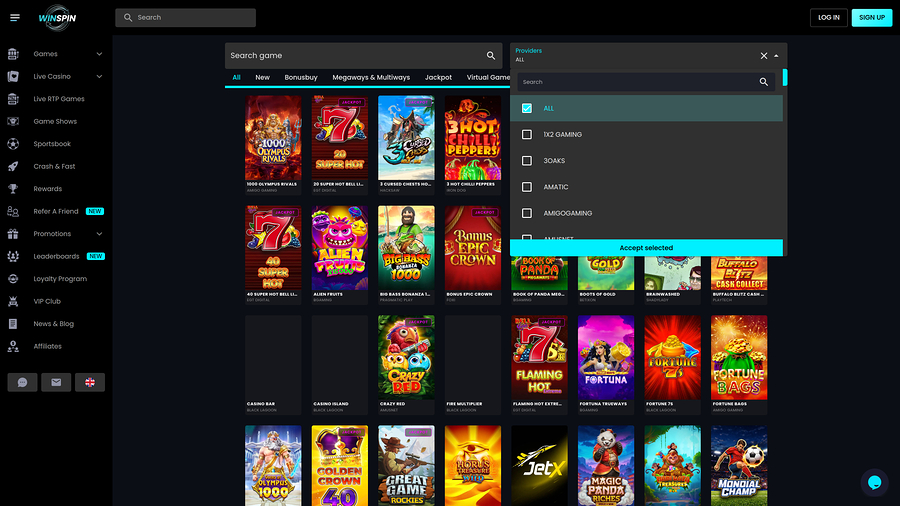
Task: Open the Big Bass Bonanza 1000 game
Action: [406, 248]
